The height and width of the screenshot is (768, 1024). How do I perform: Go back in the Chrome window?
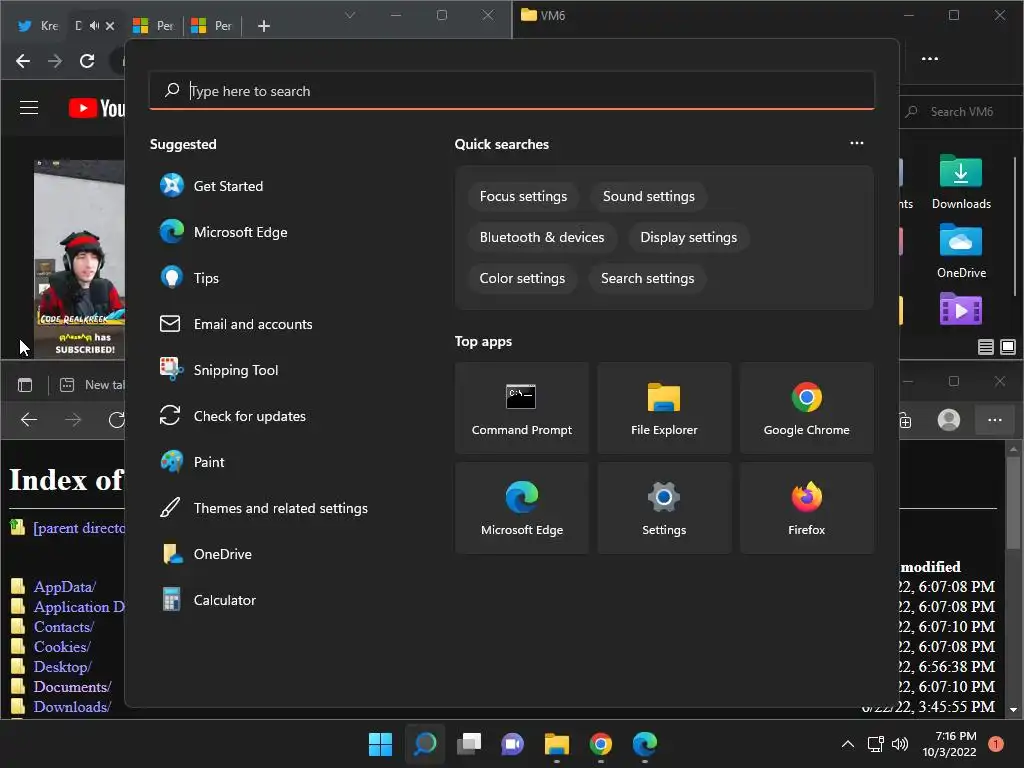pyautogui.click(x=23, y=61)
